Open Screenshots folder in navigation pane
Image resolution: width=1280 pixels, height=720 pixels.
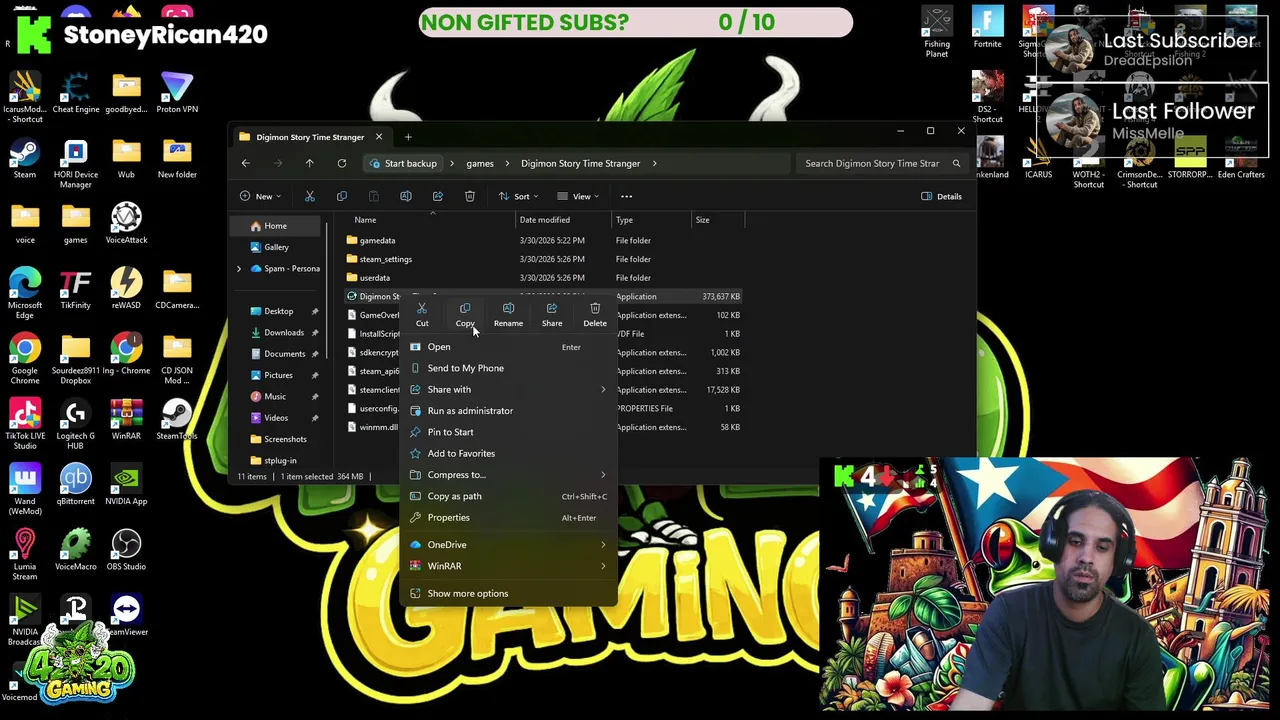click(285, 439)
